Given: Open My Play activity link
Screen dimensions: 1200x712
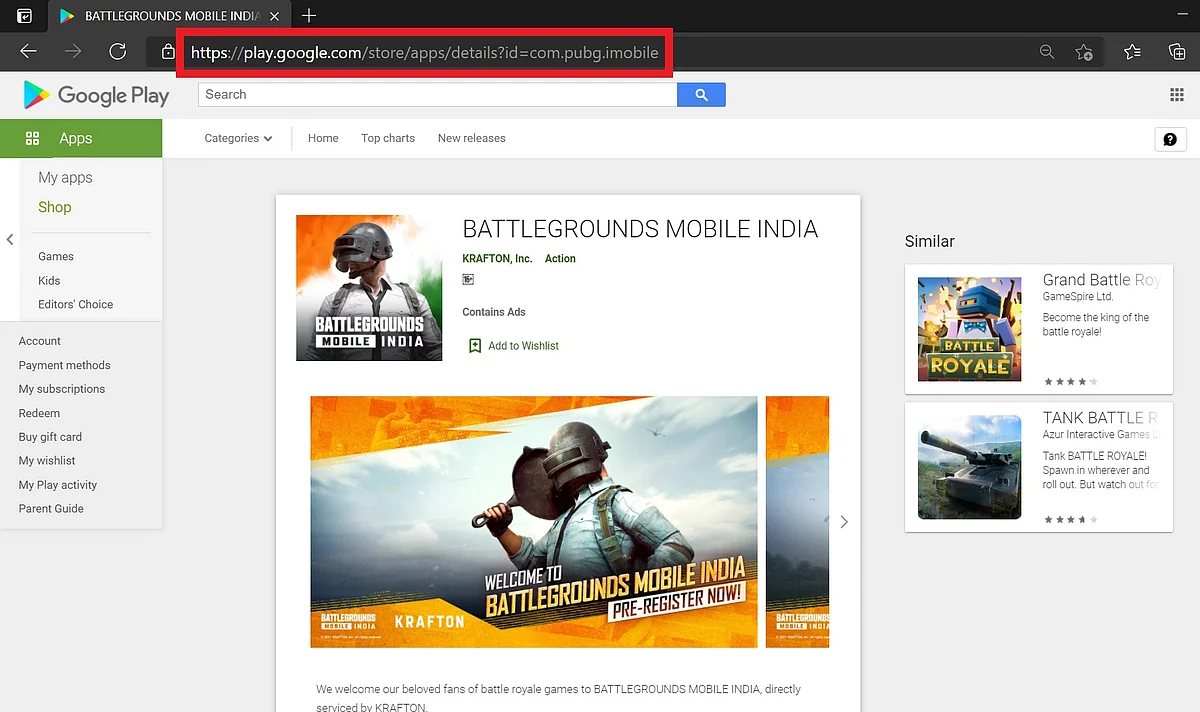Looking at the screenshot, I should pyautogui.click(x=58, y=485).
